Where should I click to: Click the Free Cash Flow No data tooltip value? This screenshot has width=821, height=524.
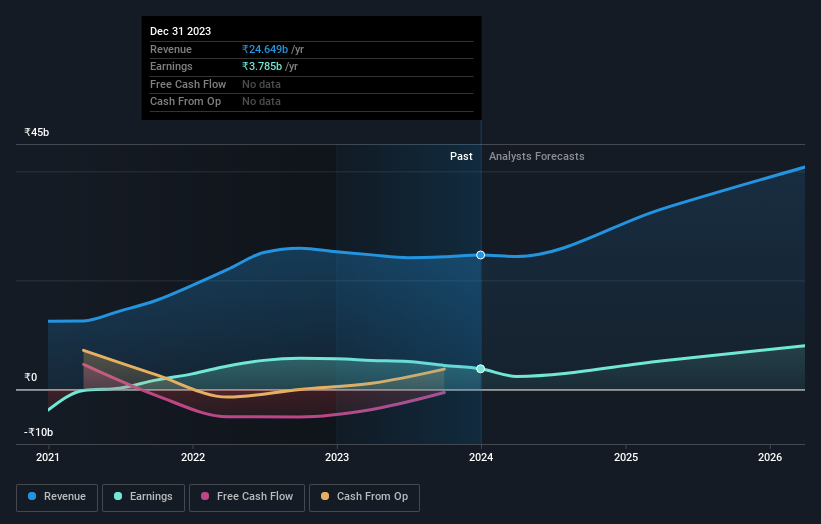(x=261, y=84)
